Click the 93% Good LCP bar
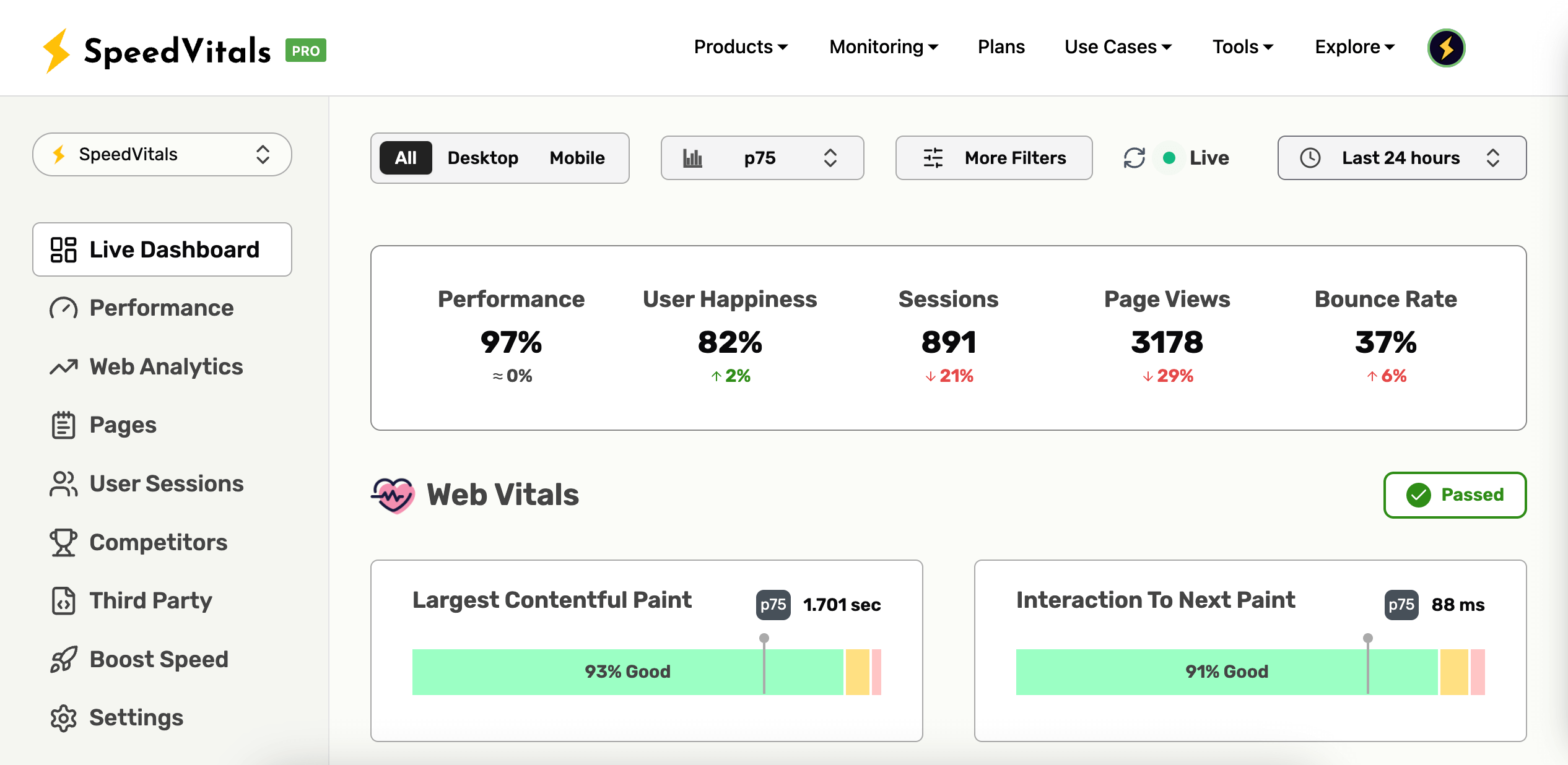This screenshot has height=765, width=1568. pos(627,672)
